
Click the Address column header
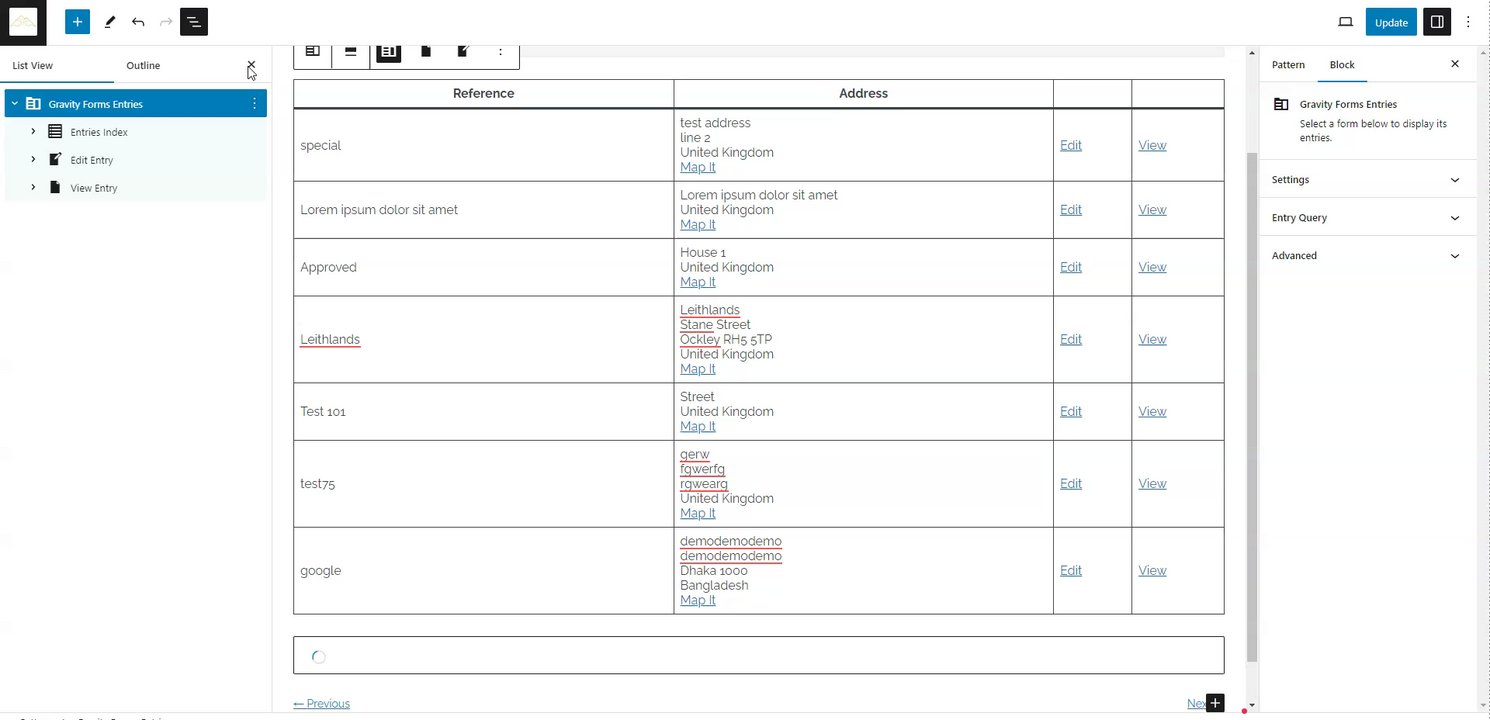pos(863,93)
